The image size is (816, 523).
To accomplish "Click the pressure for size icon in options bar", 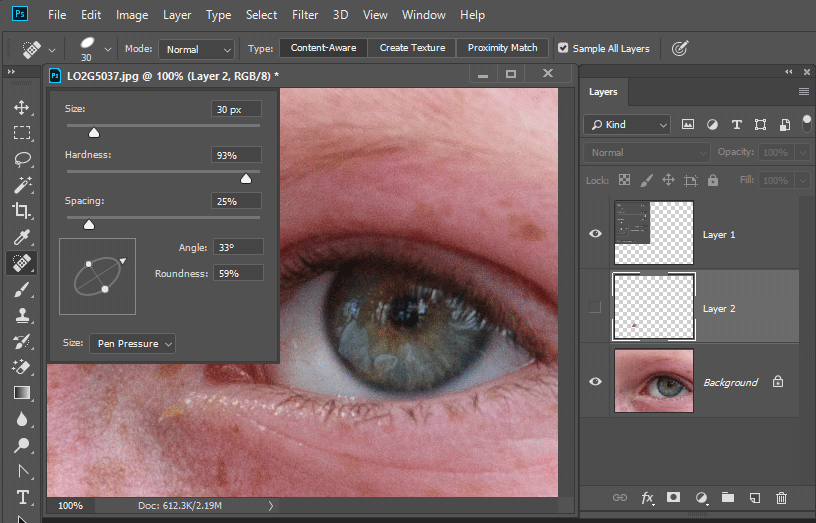I will 680,48.
